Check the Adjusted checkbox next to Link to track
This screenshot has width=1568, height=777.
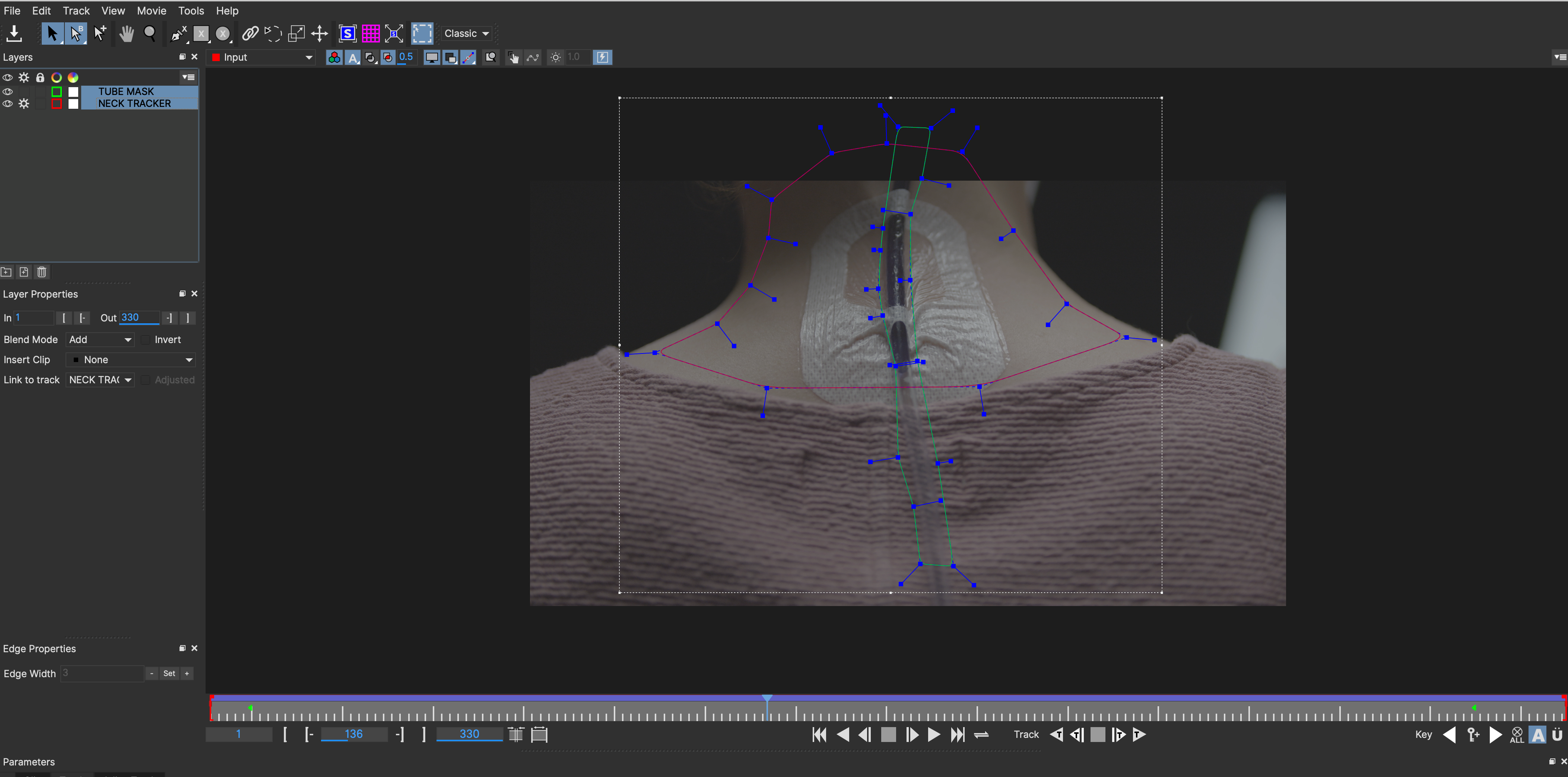146,380
